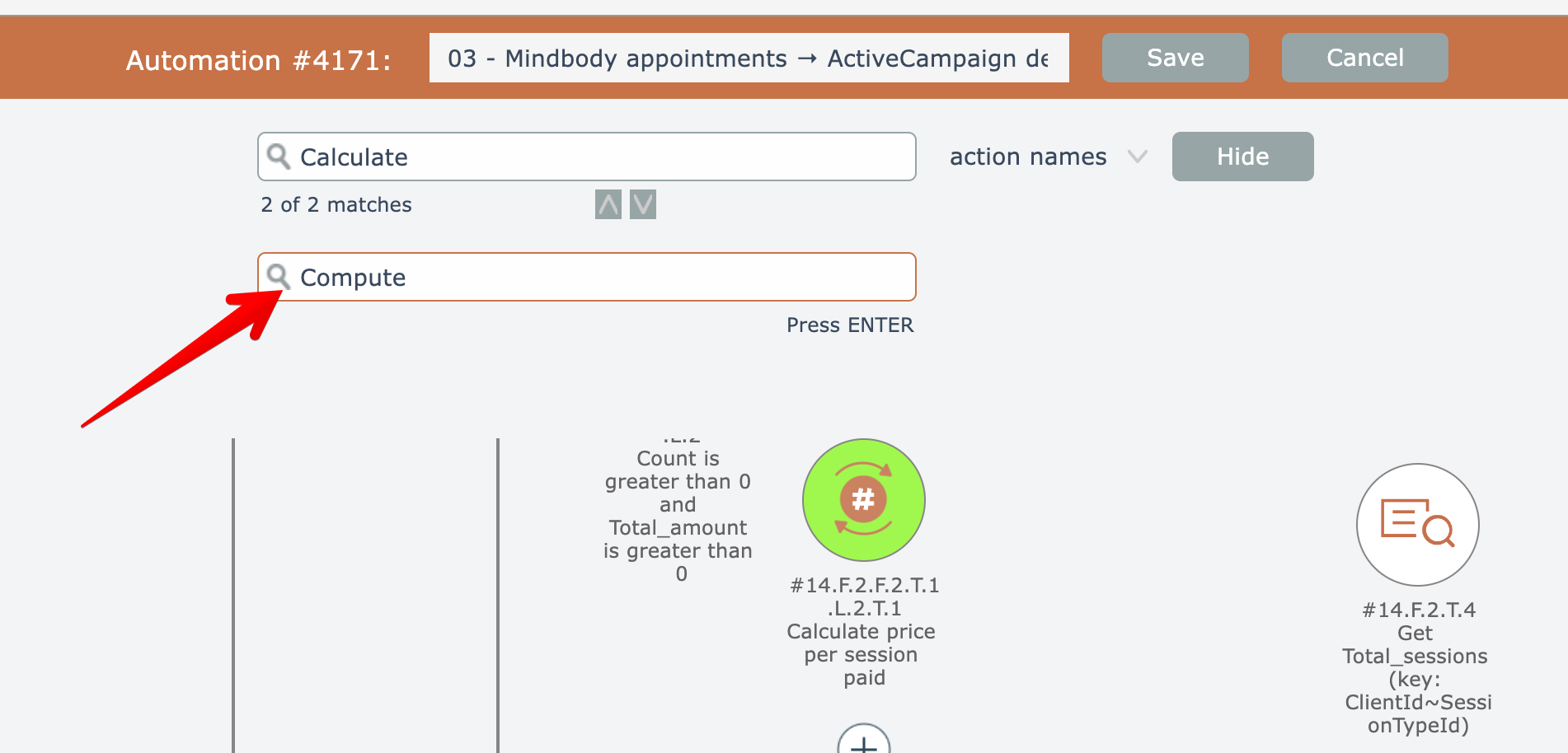
Task: Open the Get Total_sessions lookup node
Action: coord(1417,525)
